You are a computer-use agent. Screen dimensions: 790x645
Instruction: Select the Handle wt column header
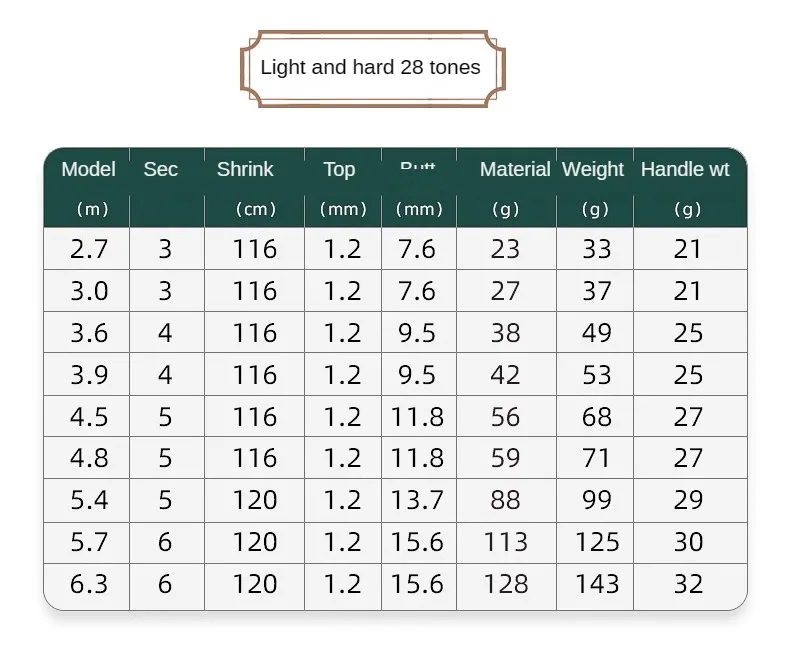pyautogui.click(x=685, y=169)
